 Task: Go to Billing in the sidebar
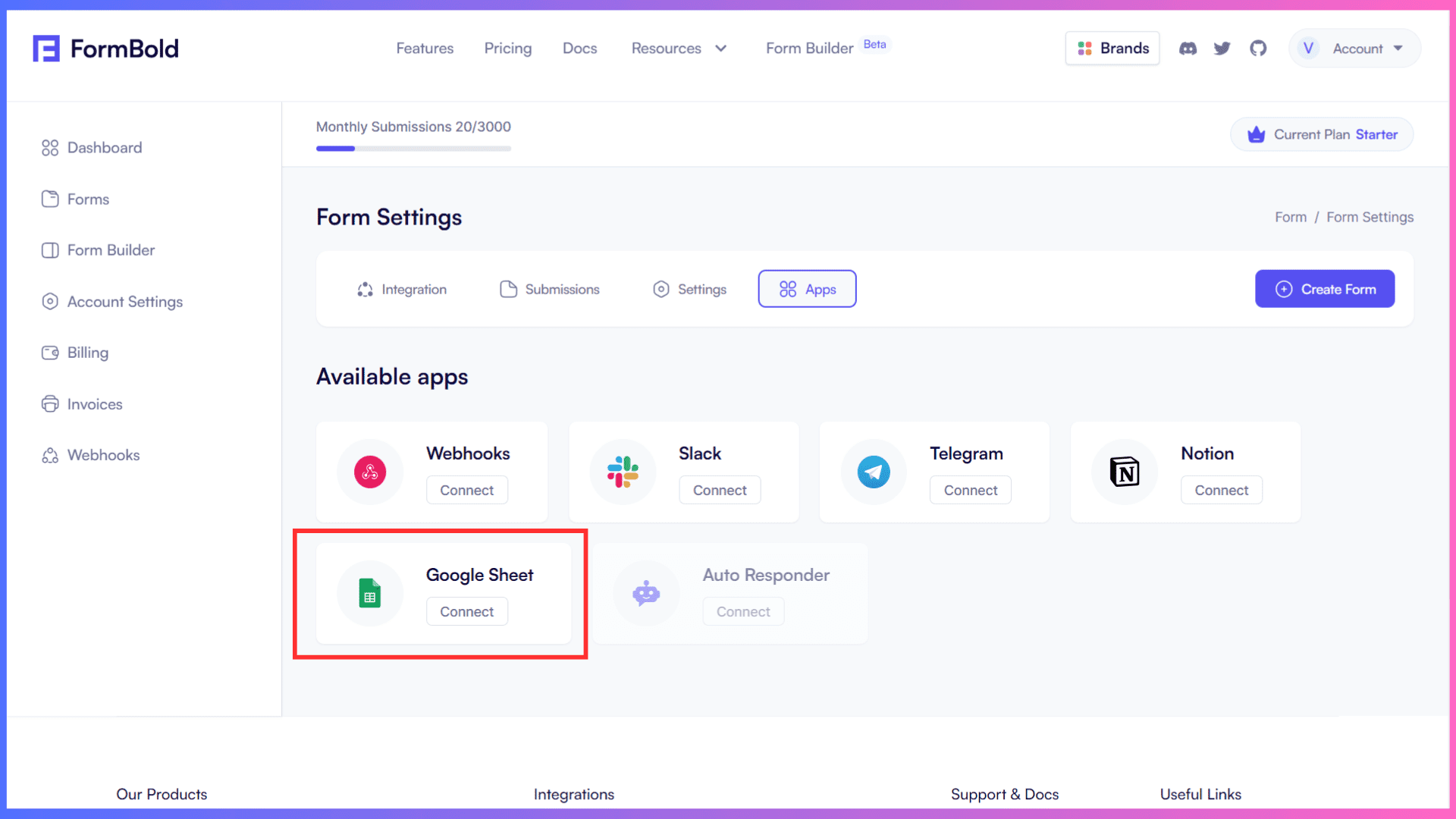click(87, 353)
